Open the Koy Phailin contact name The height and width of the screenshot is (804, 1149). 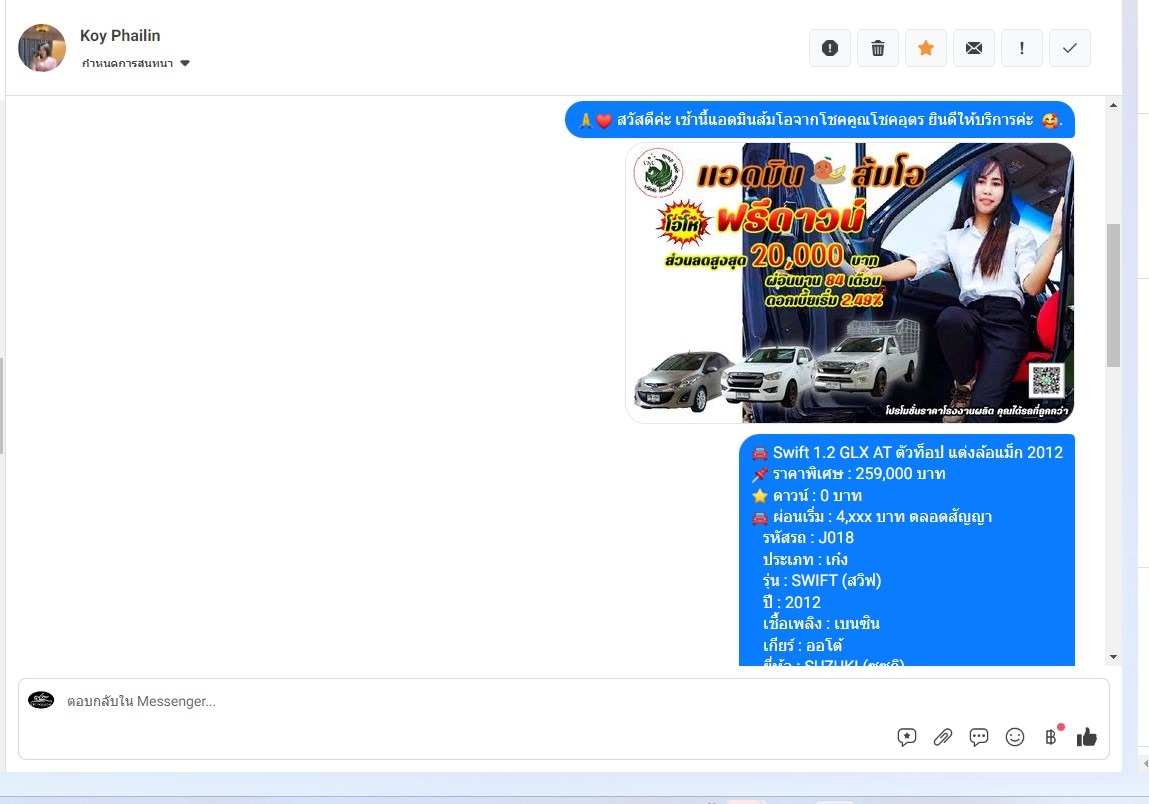(x=120, y=35)
